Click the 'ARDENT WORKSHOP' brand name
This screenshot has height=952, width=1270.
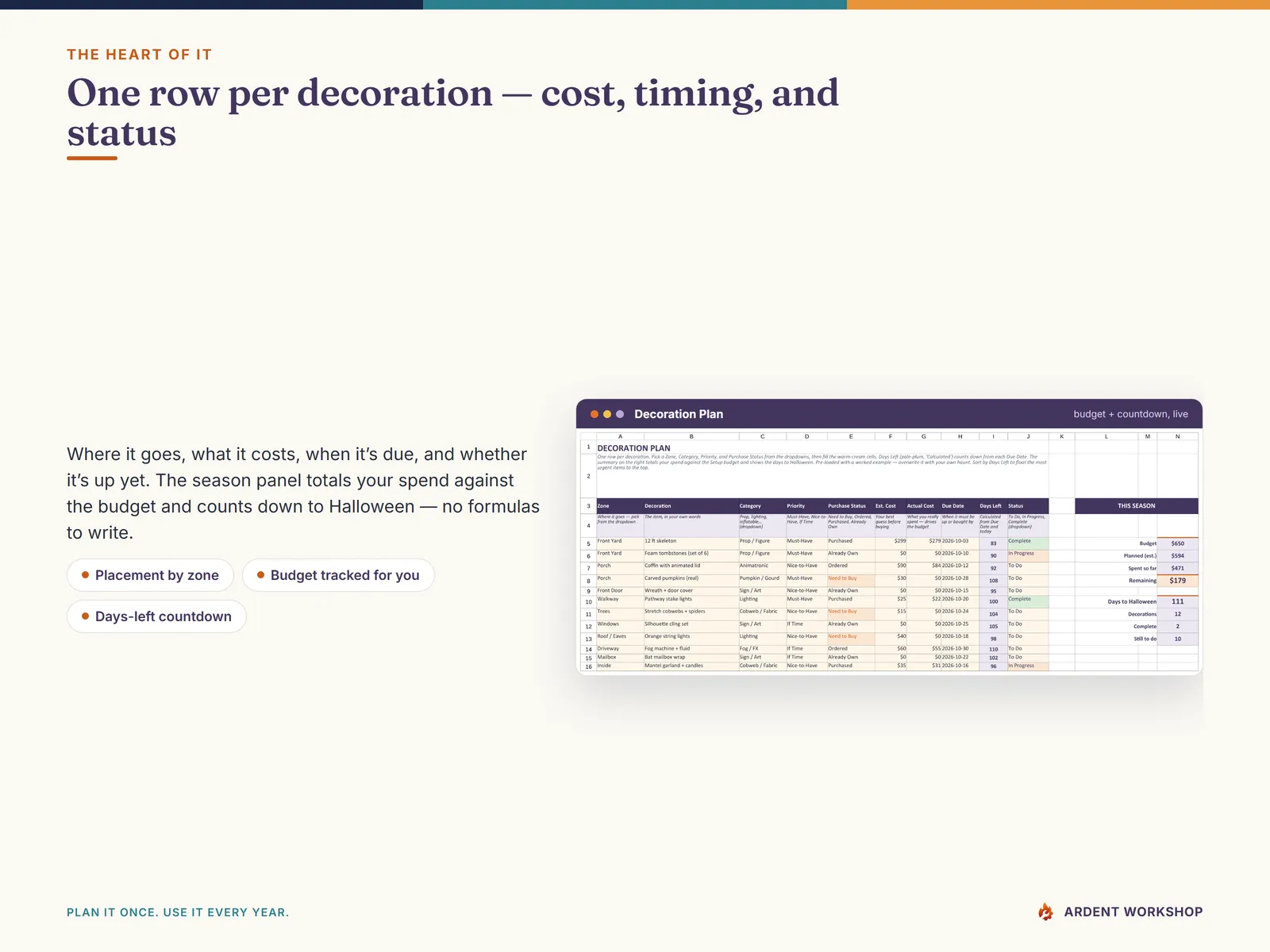click(x=1133, y=912)
